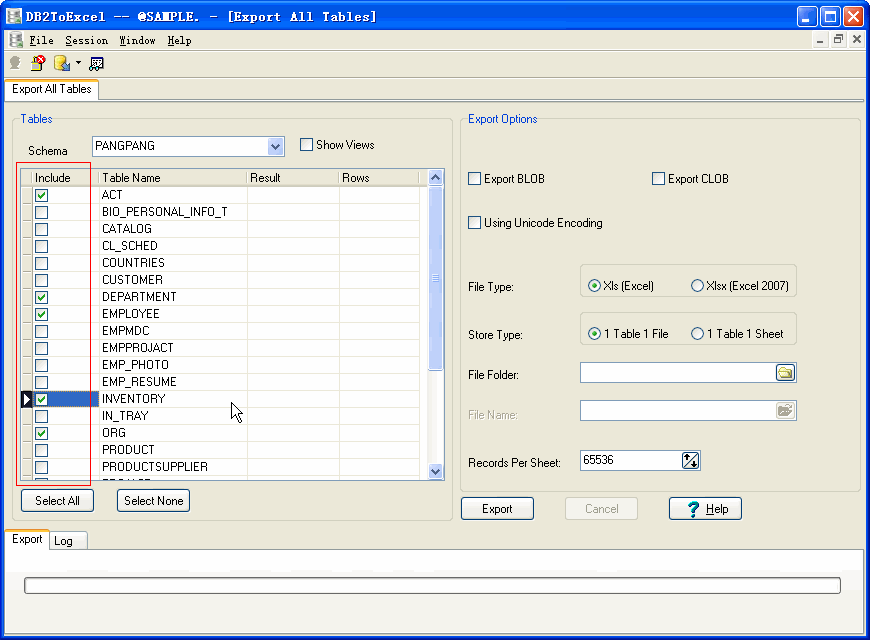This screenshot has height=640, width=870.
Task: Click the disabled Cancel button
Action: coord(601,509)
